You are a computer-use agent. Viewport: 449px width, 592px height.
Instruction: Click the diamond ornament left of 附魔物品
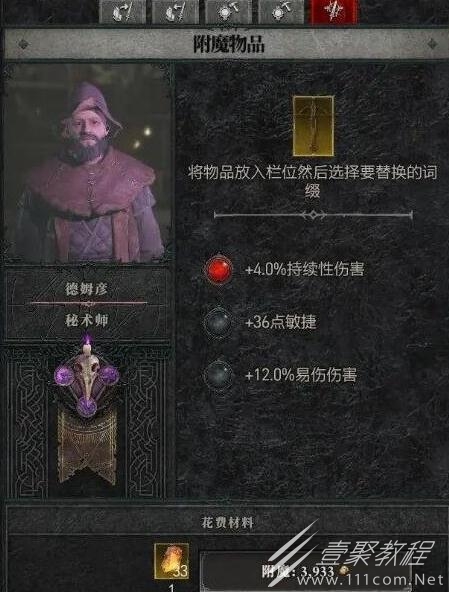coord(24,44)
